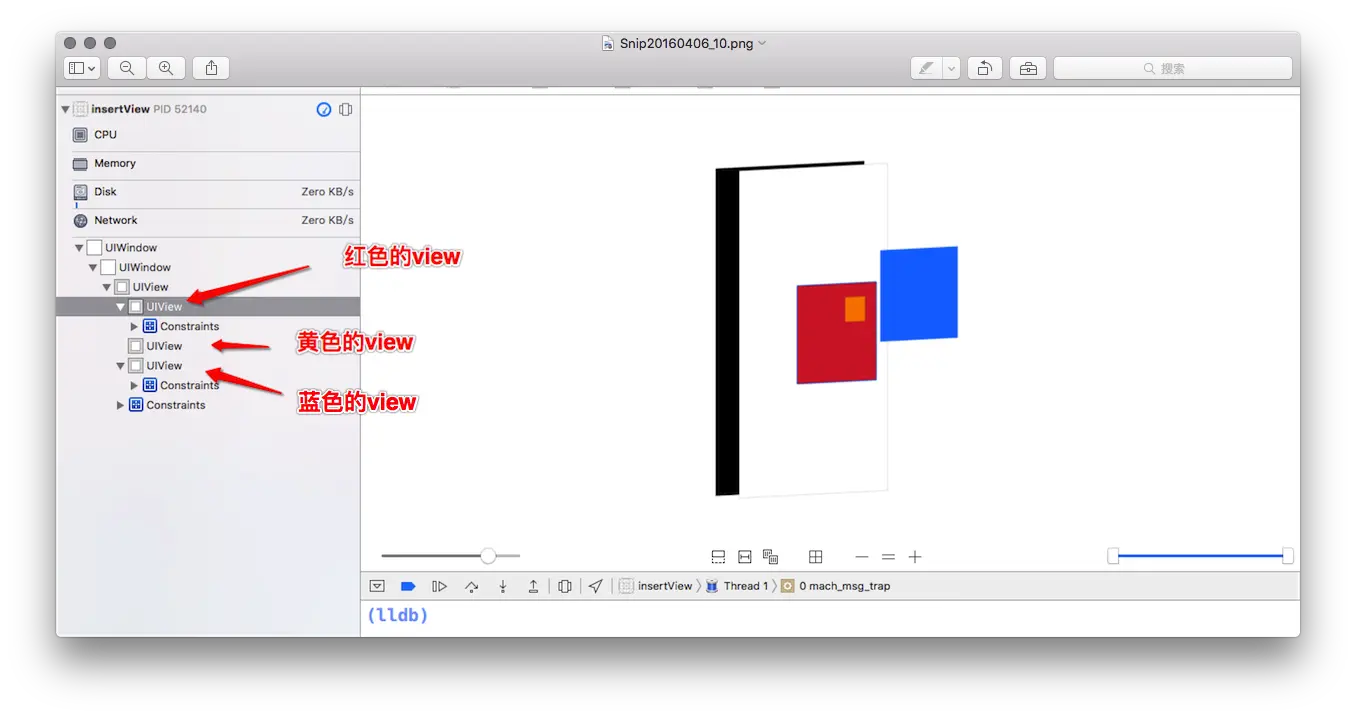Viewport: 1356px width, 717px height.
Task: Open the 0 mach_msg_trap breadcrumb item
Action: click(x=836, y=586)
